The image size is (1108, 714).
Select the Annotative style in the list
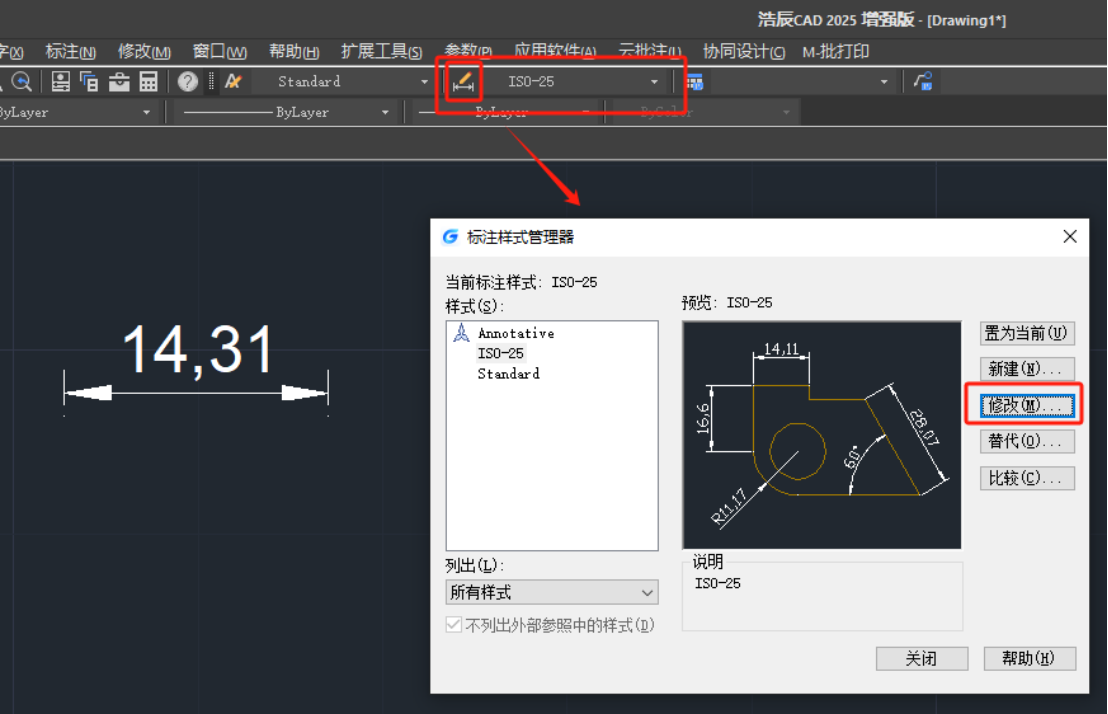515,333
